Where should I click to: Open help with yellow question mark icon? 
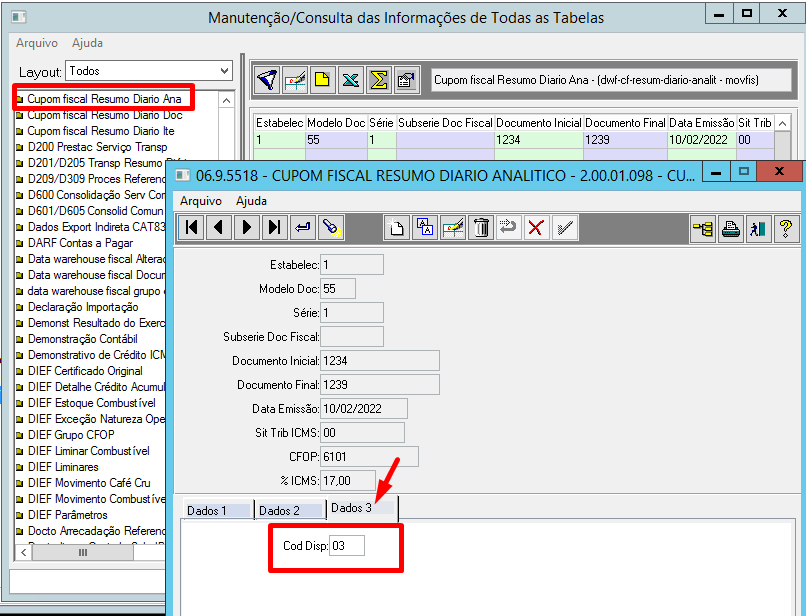(785, 228)
